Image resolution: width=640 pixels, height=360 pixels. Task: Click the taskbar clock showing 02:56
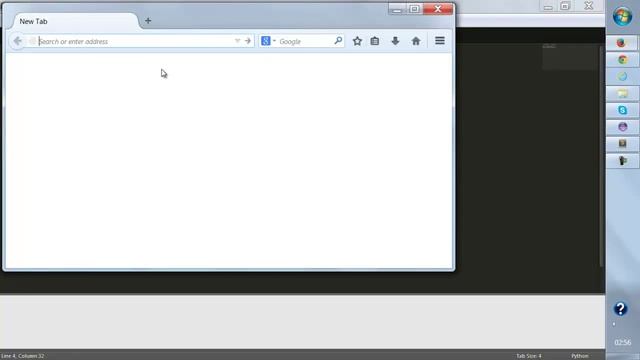pos(622,342)
